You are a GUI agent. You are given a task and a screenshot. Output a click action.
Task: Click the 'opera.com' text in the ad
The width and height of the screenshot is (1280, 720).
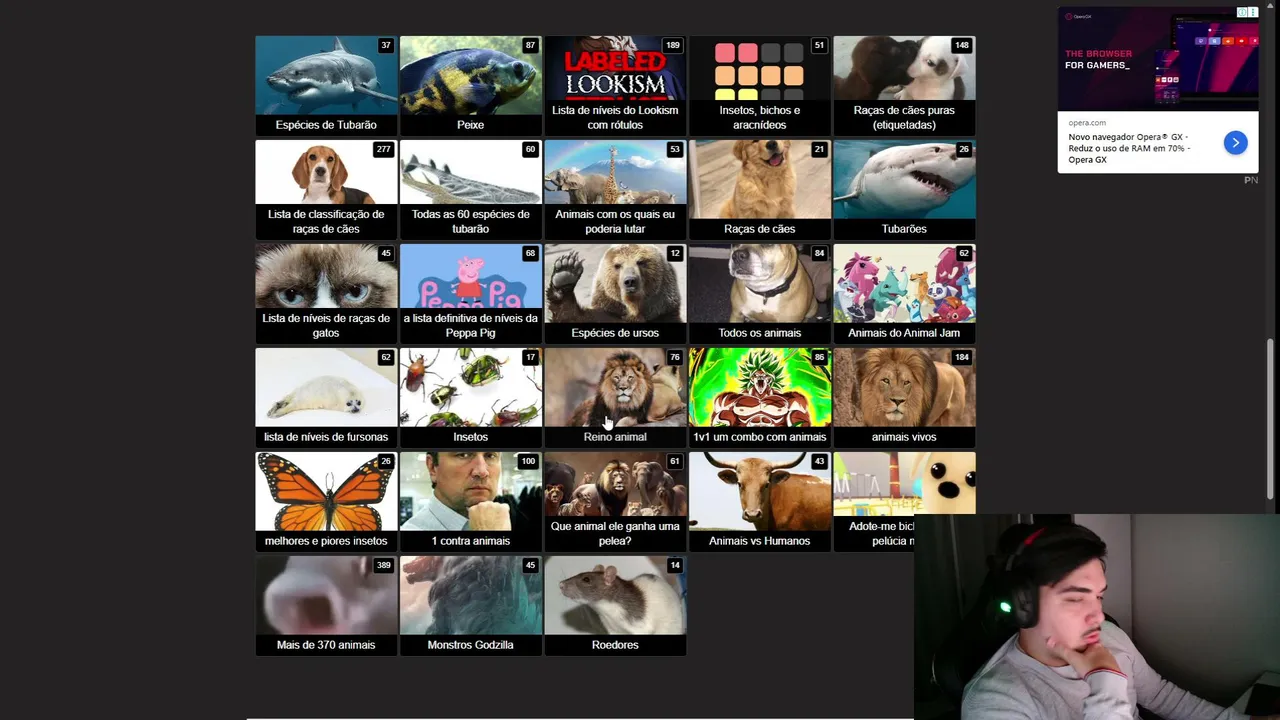(x=1087, y=123)
